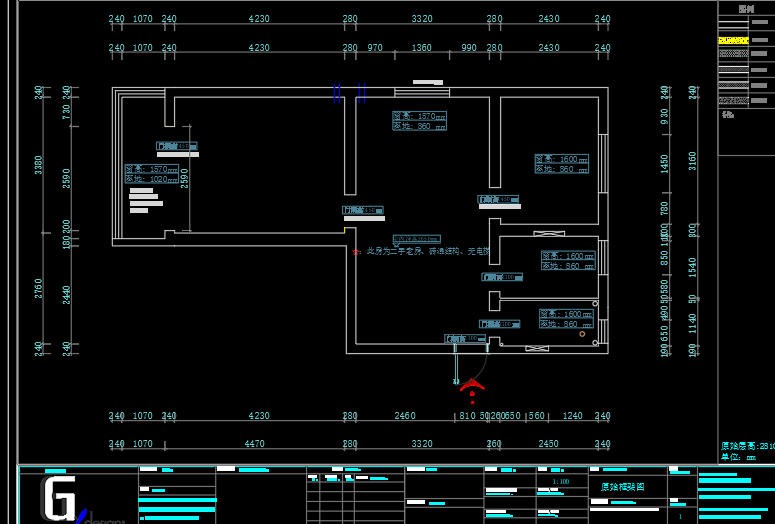Select the yellow hatch swatch in legend

pos(734,41)
